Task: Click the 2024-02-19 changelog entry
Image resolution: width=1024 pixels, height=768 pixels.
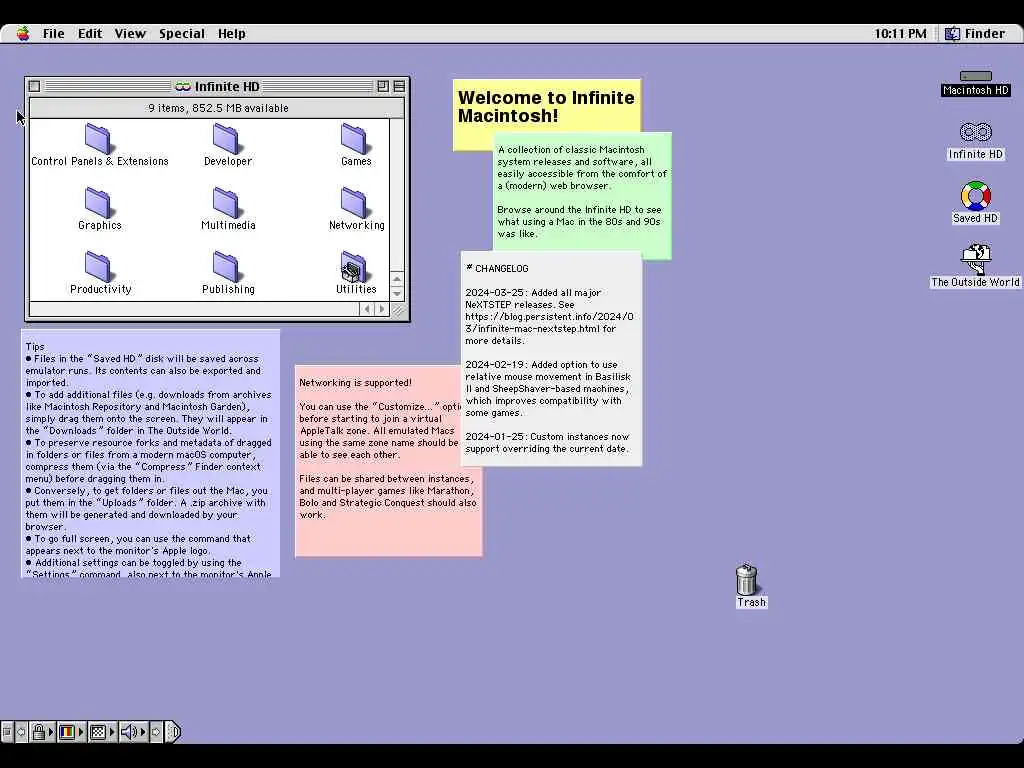Action: click(x=548, y=389)
